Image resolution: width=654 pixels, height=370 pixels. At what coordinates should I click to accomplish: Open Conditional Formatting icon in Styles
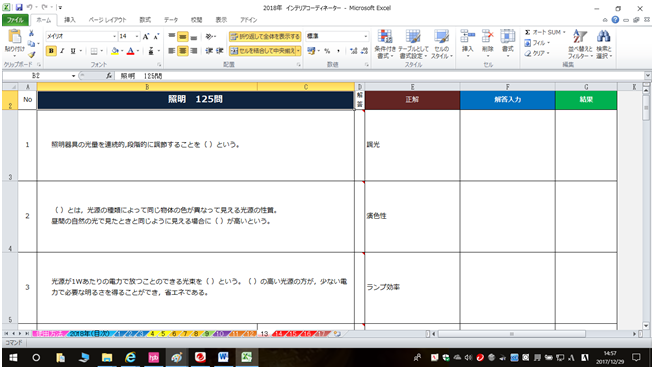point(385,37)
